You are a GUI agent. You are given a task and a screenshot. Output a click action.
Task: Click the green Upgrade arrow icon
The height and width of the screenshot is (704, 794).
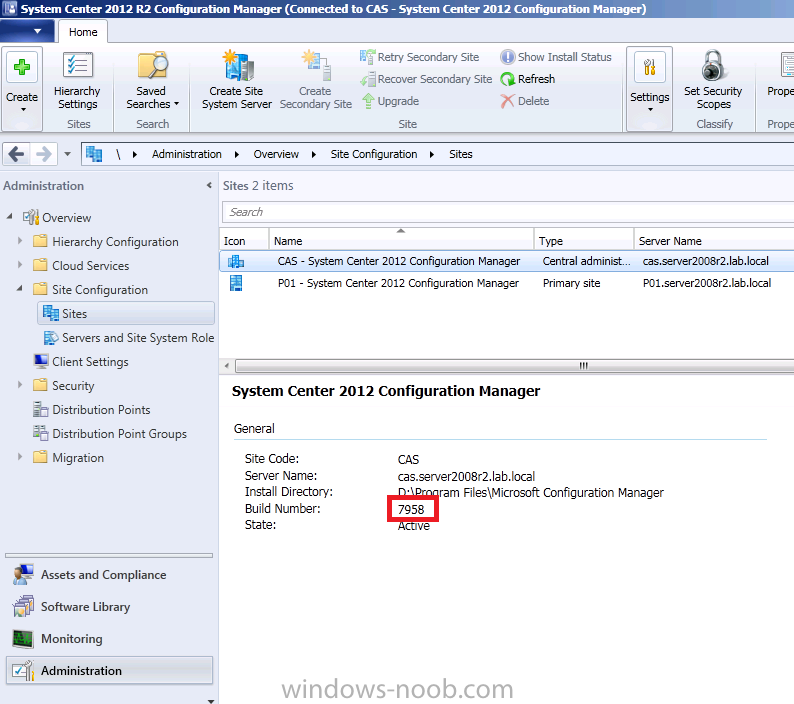pos(368,101)
